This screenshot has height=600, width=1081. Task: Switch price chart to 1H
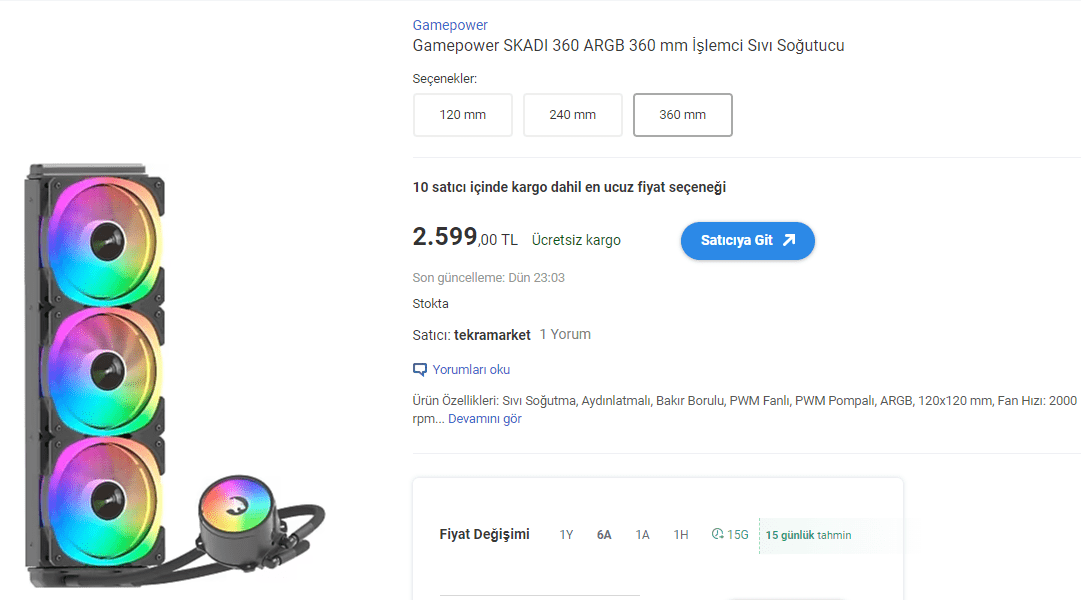680,534
